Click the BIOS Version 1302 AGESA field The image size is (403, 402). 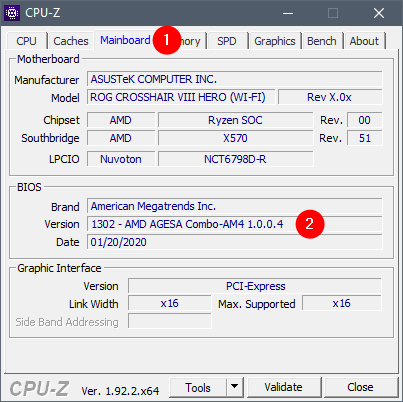click(x=235, y=224)
